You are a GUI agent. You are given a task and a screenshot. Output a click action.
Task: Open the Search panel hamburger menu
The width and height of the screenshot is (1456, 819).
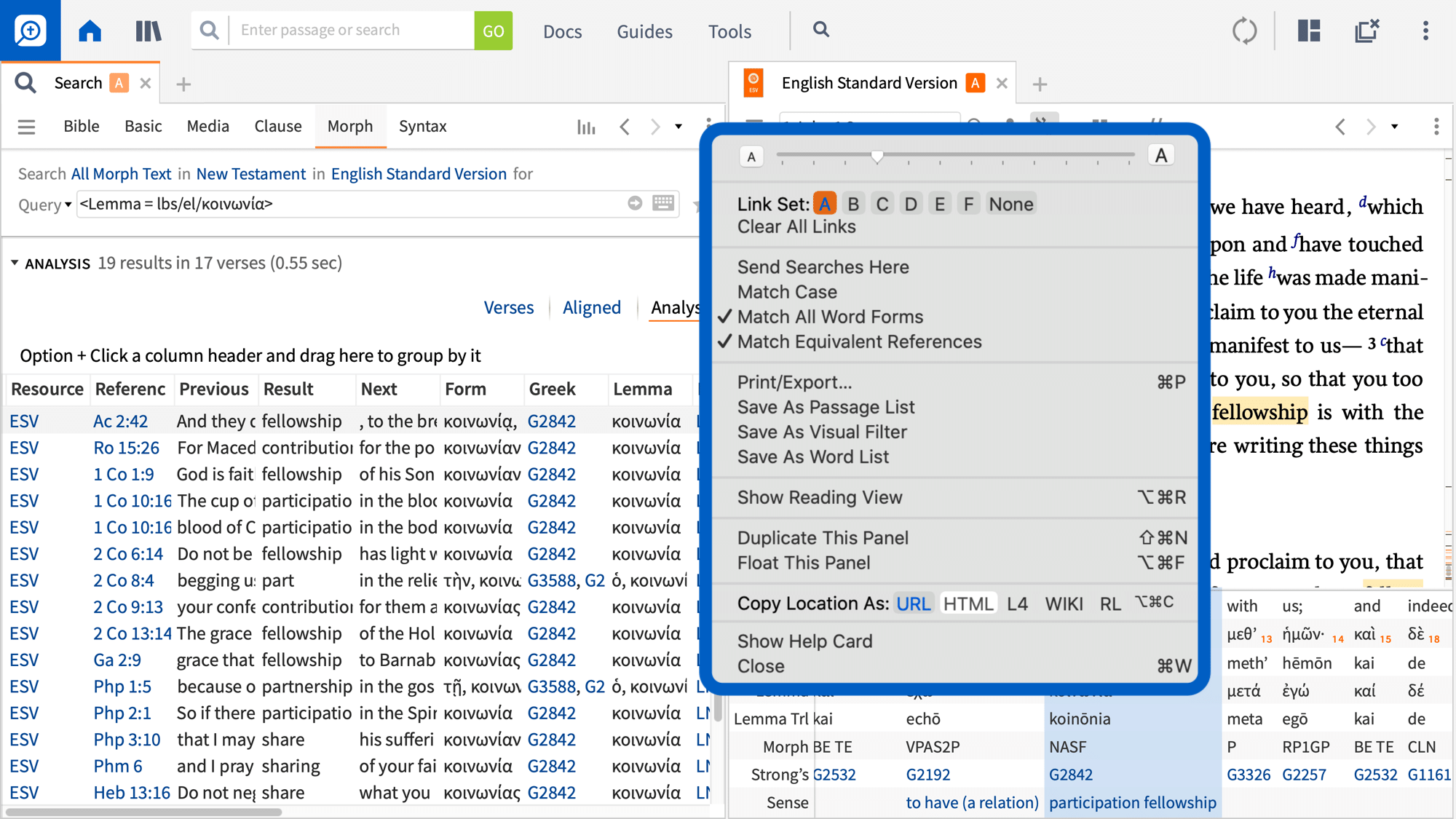point(27,127)
